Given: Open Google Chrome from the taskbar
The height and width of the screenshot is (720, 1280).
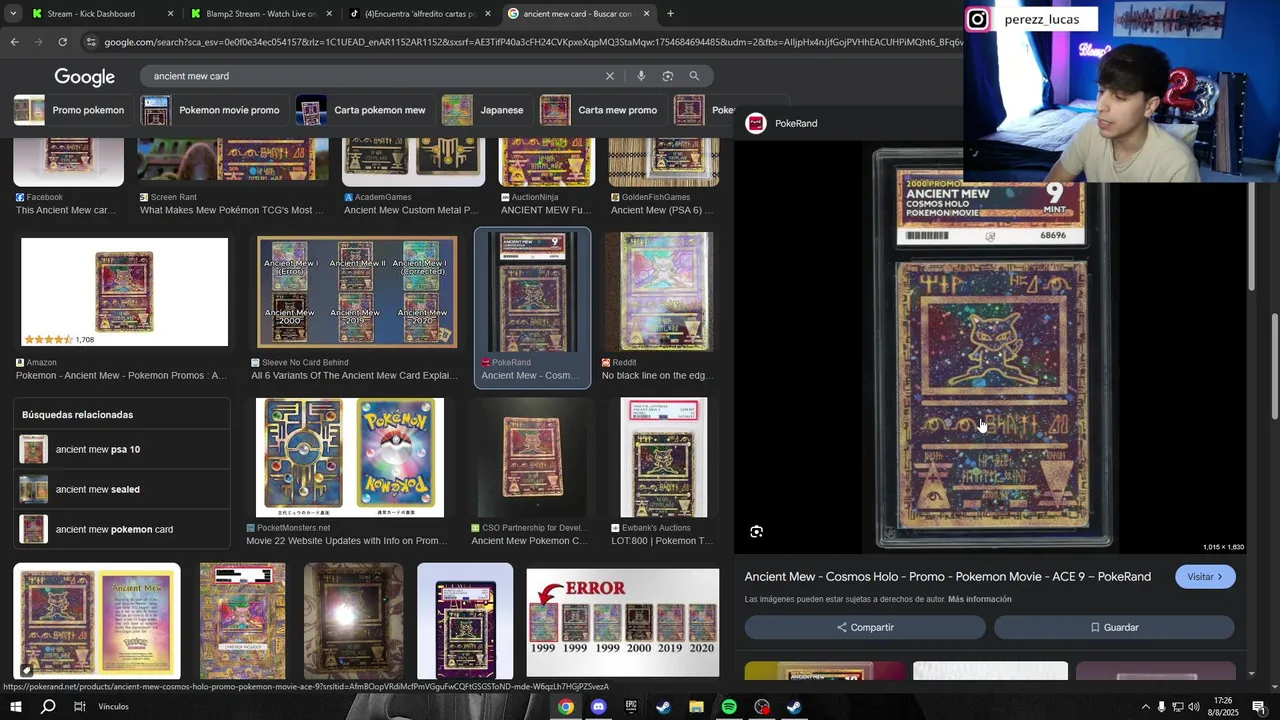Looking at the screenshot, I should tap(566, 707).
